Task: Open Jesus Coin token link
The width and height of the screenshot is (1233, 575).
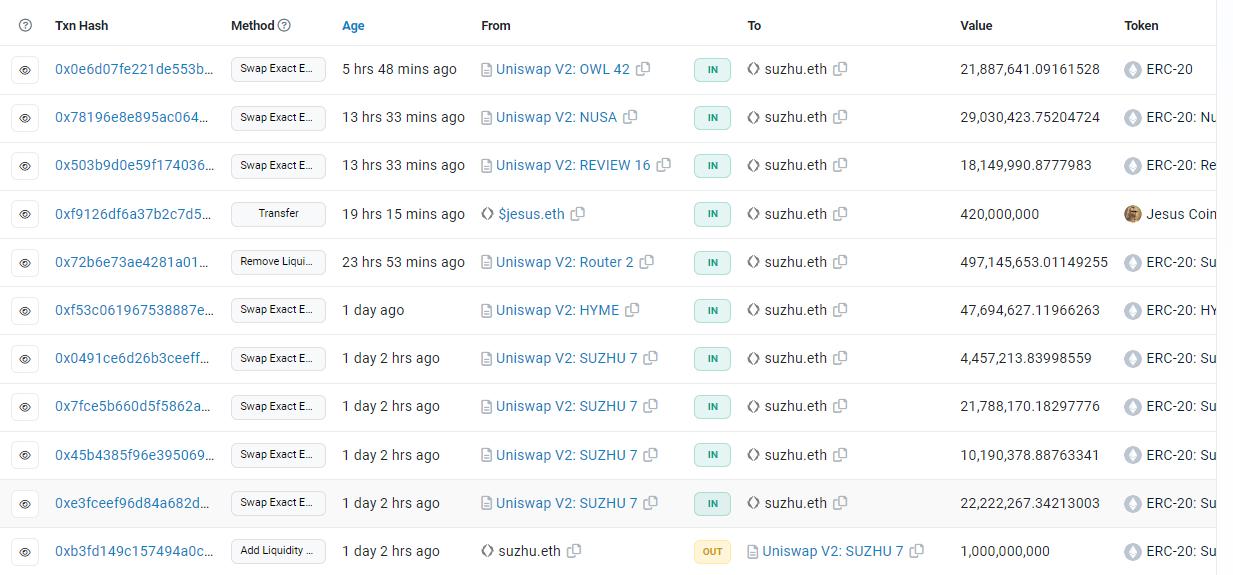Action: [x=1181, y=214]
